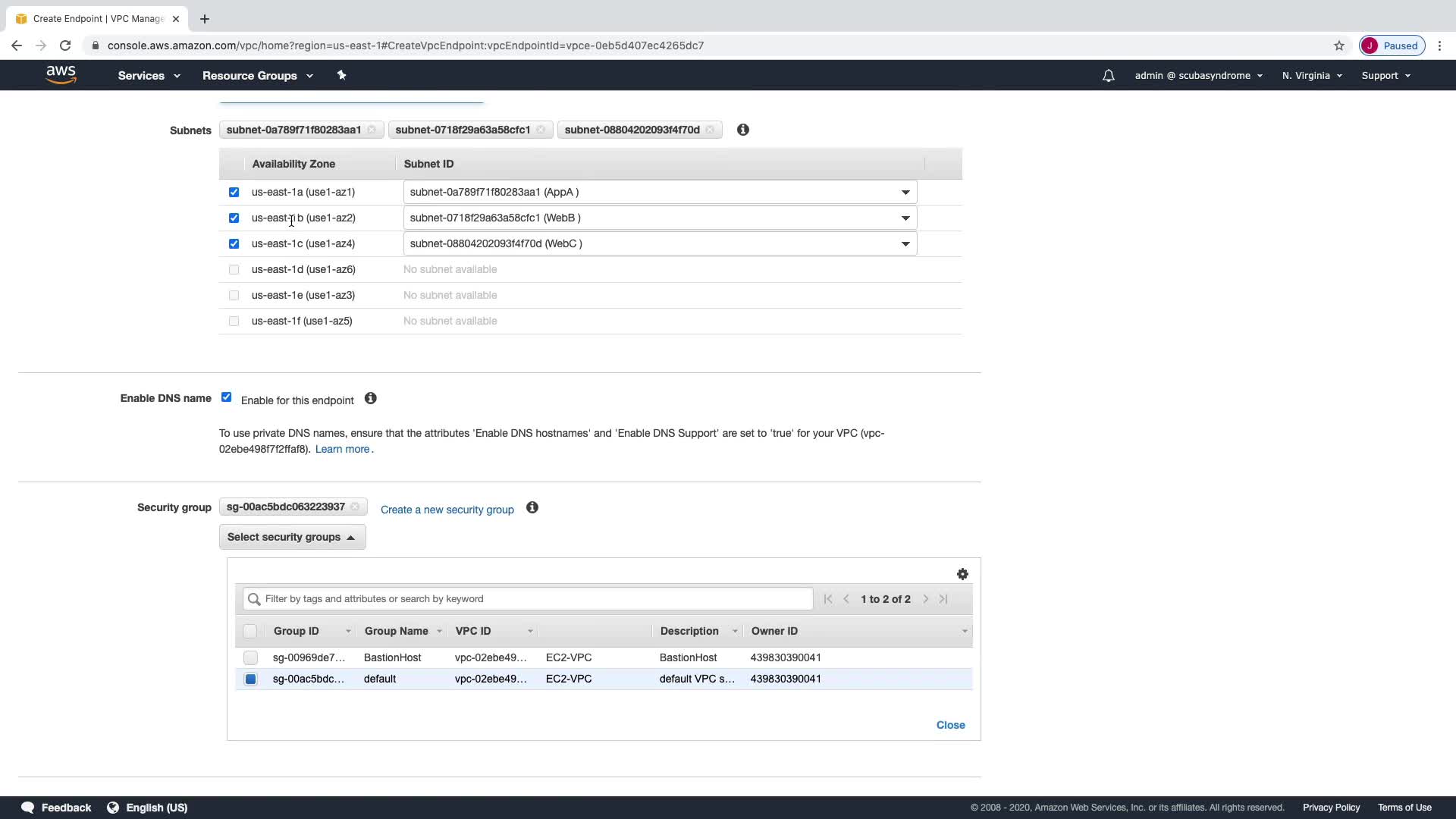1456x819 pixels.
Task: Click the info icon next to Subnets
Action: (x=743, y=130)
